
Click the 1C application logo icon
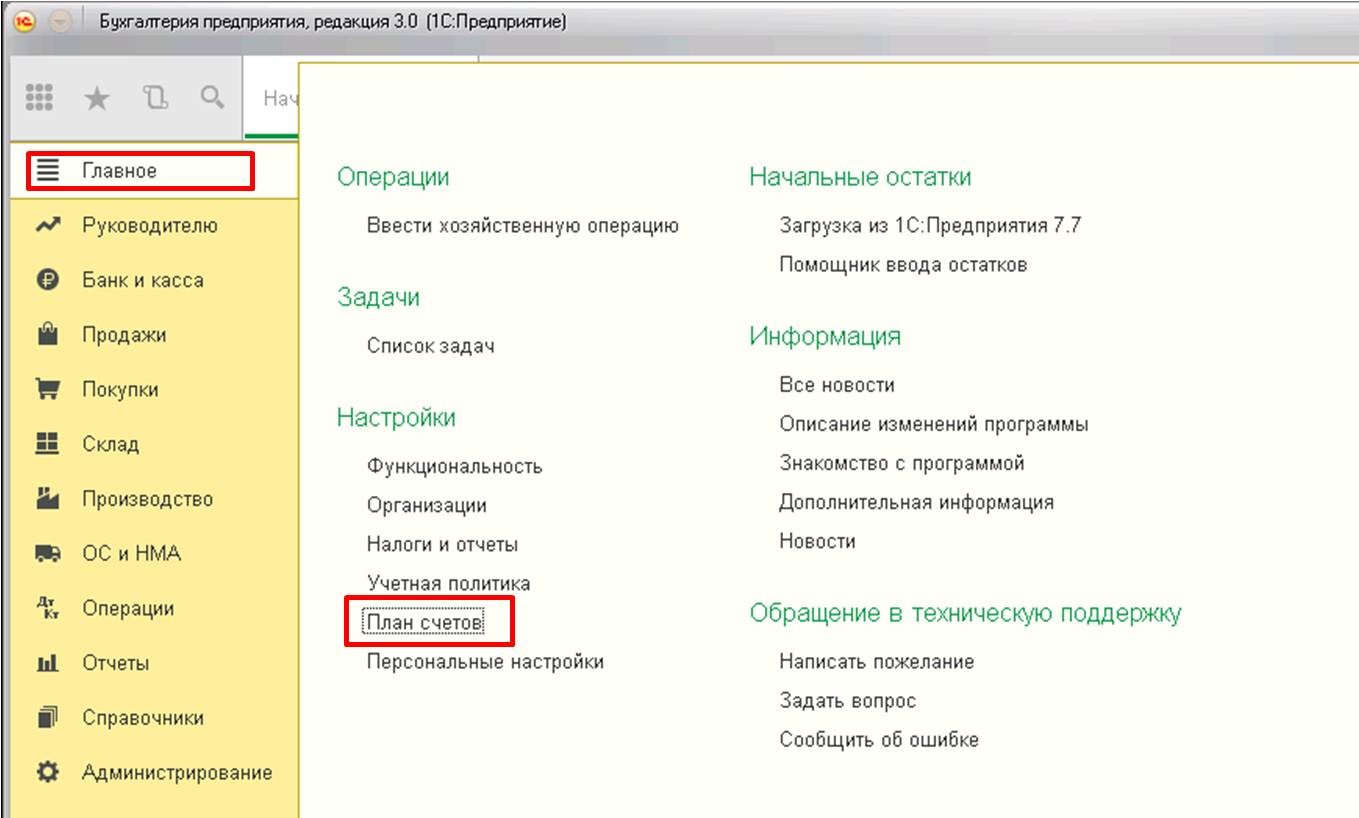25,22
